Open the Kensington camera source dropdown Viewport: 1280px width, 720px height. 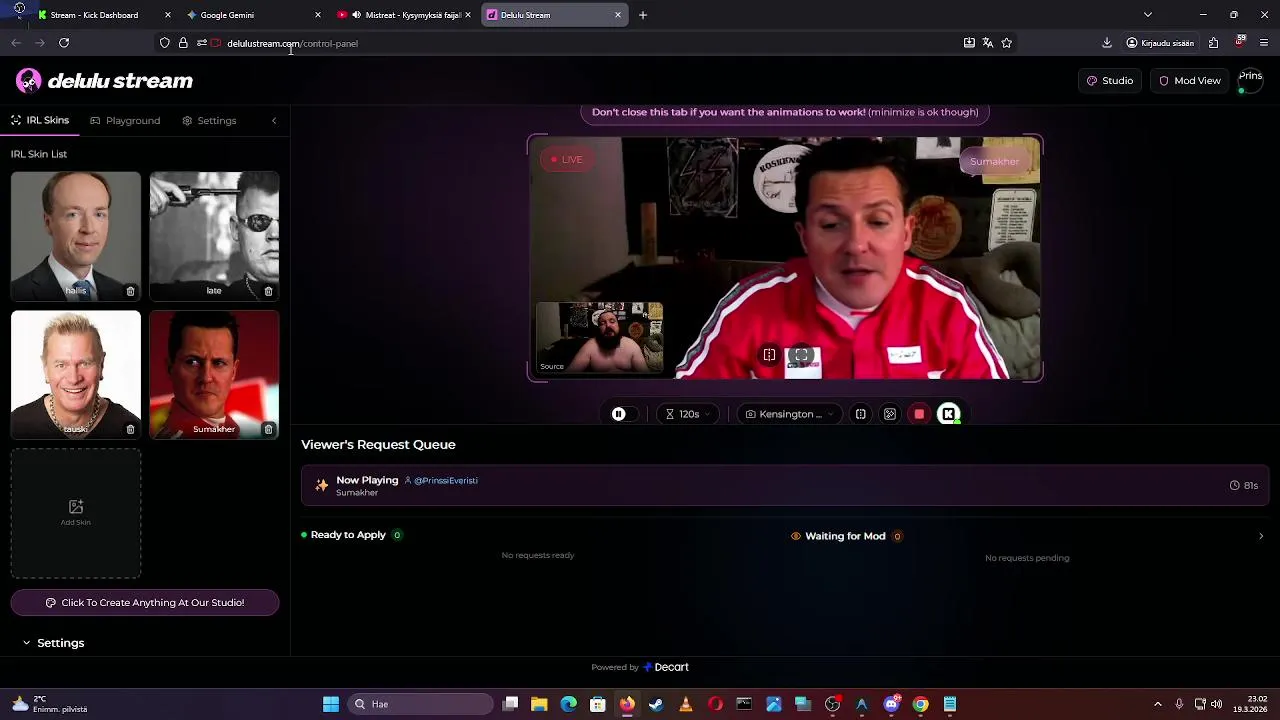point(790,414)
